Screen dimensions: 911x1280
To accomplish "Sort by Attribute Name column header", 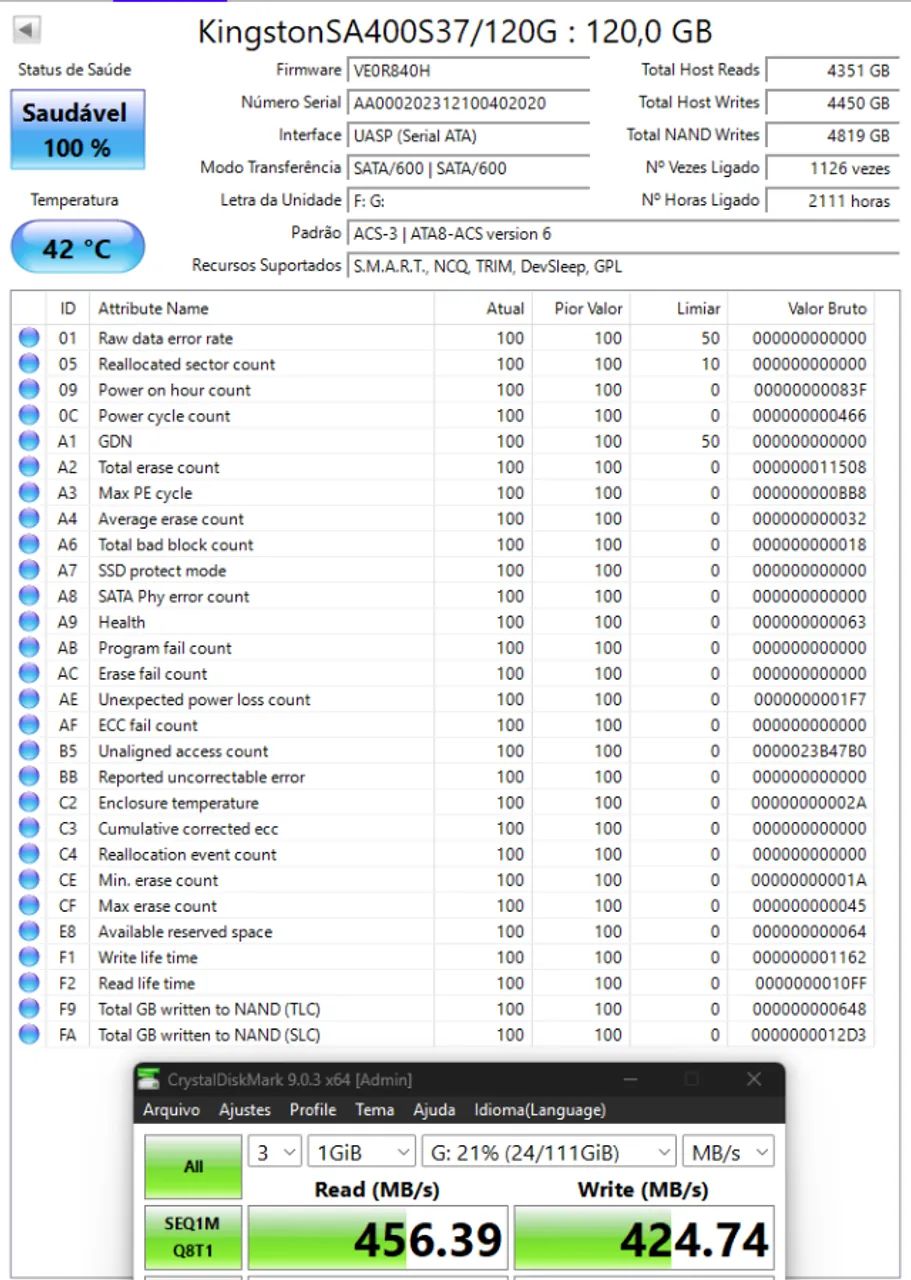I will click(261, 308).
